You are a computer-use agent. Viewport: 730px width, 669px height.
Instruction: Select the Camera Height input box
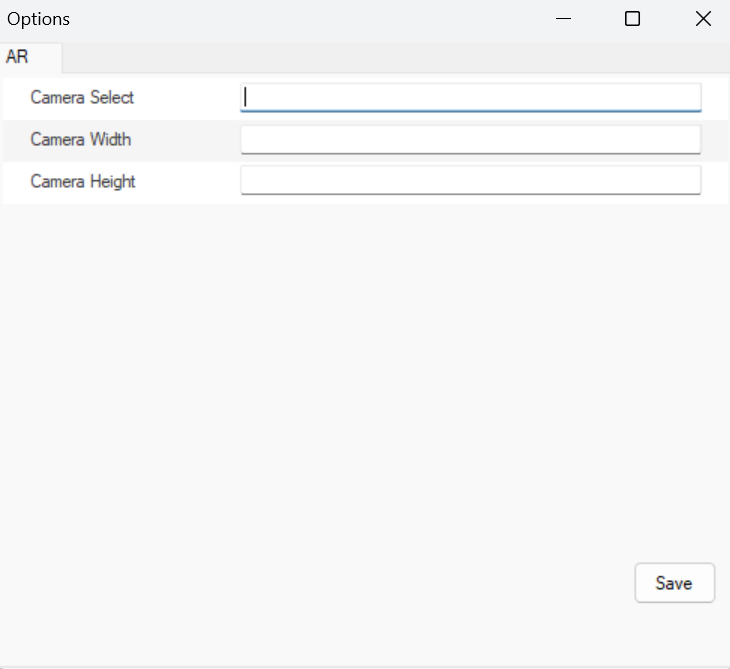point(471,180)
